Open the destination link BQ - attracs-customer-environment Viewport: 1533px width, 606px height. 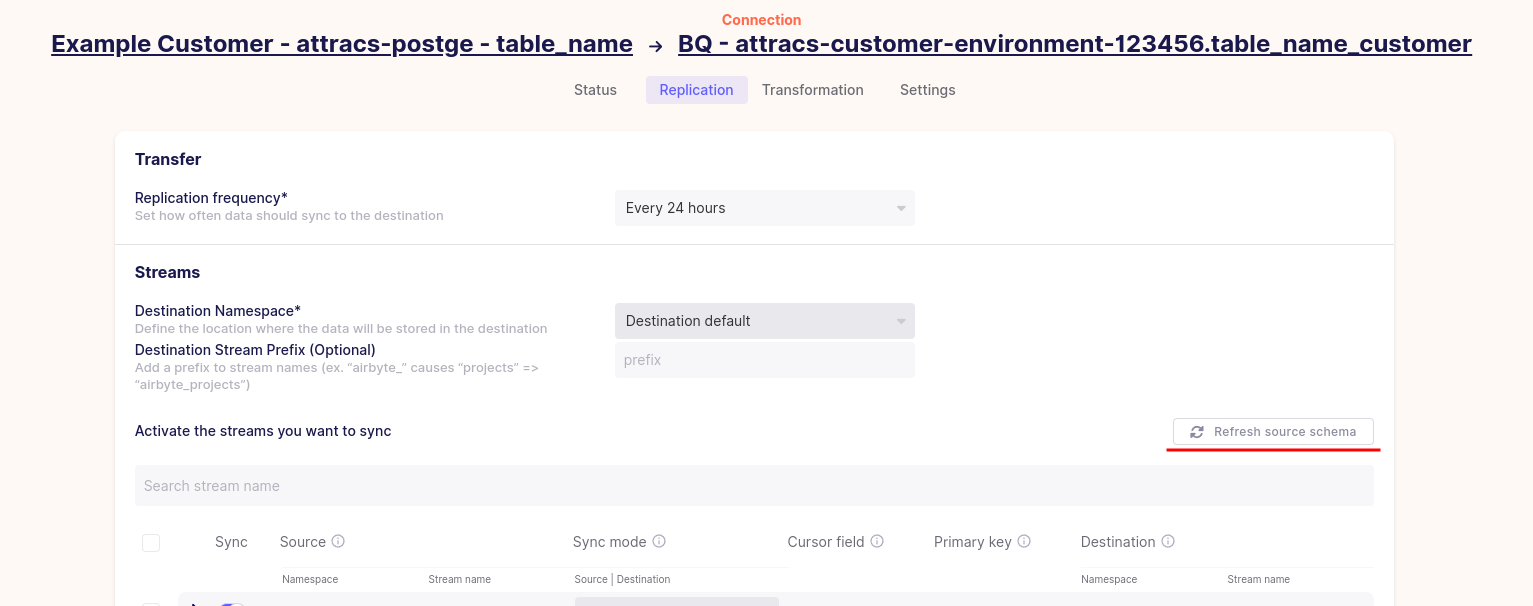[x=1075, y=44]
